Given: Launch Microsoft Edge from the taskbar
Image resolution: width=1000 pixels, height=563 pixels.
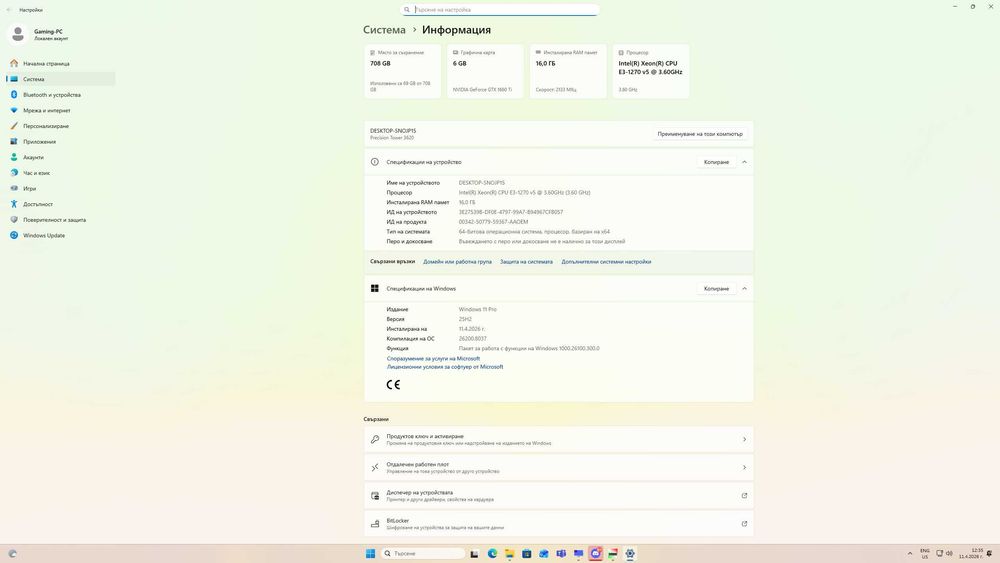Looking at the screenshot, I should click(x=492, y=553).
